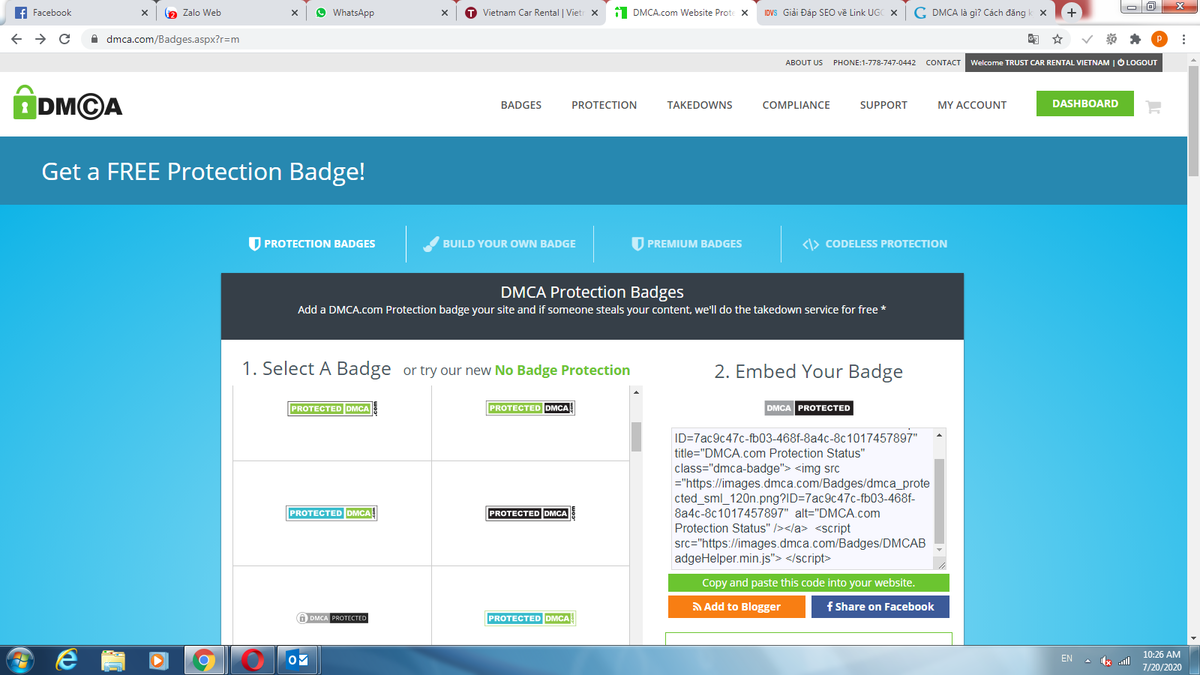Screen dimensions: 1200x675
Task: Go back with browser back arrow
Action: tap(16, 39)
